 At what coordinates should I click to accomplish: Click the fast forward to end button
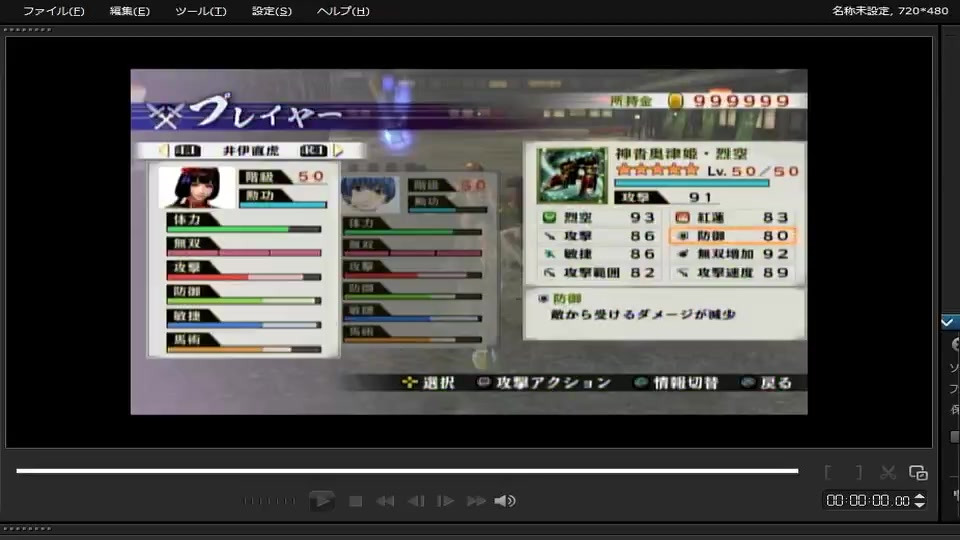pyautogui.click(x=476, y=501)
